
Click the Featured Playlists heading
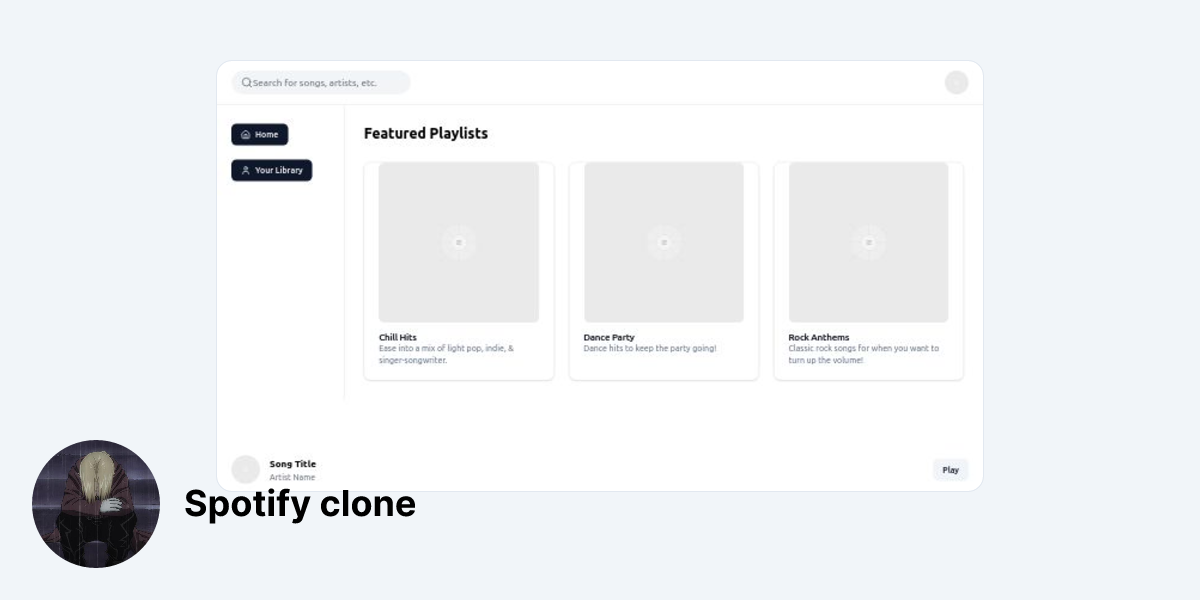(x=426, y=133)
